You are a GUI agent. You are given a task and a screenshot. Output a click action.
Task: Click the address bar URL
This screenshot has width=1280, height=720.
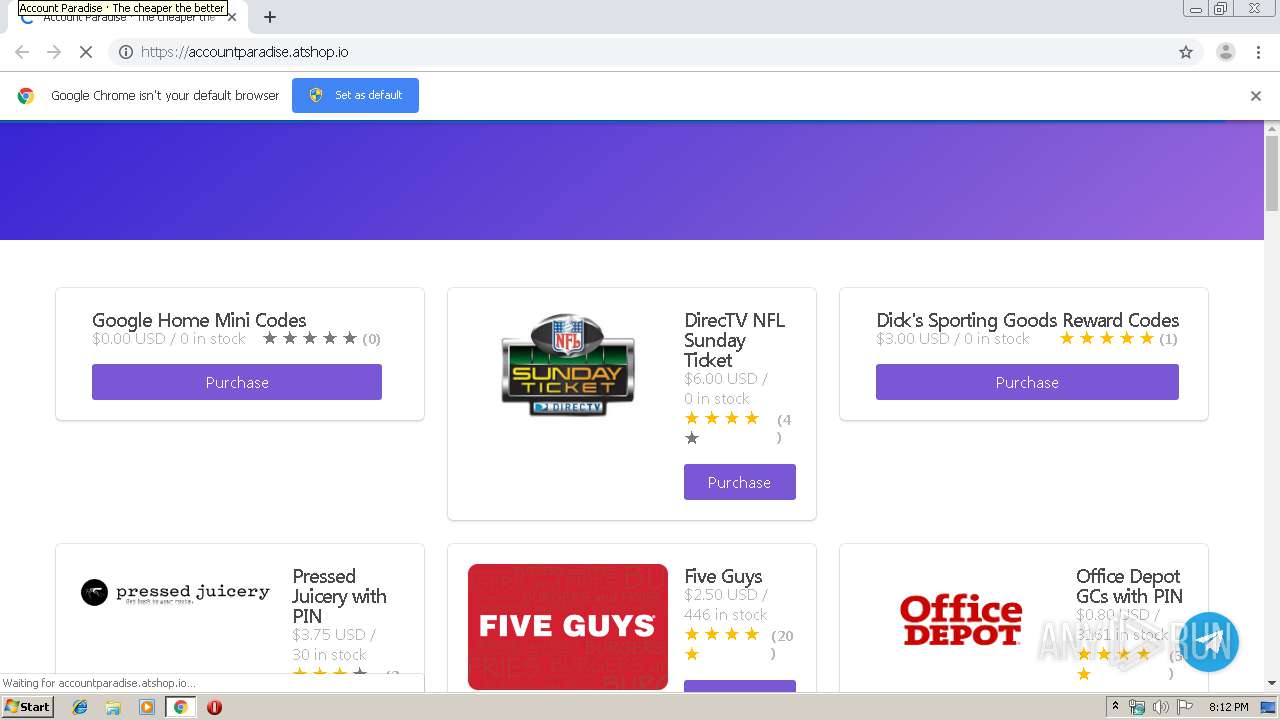(x=245, y=52)
